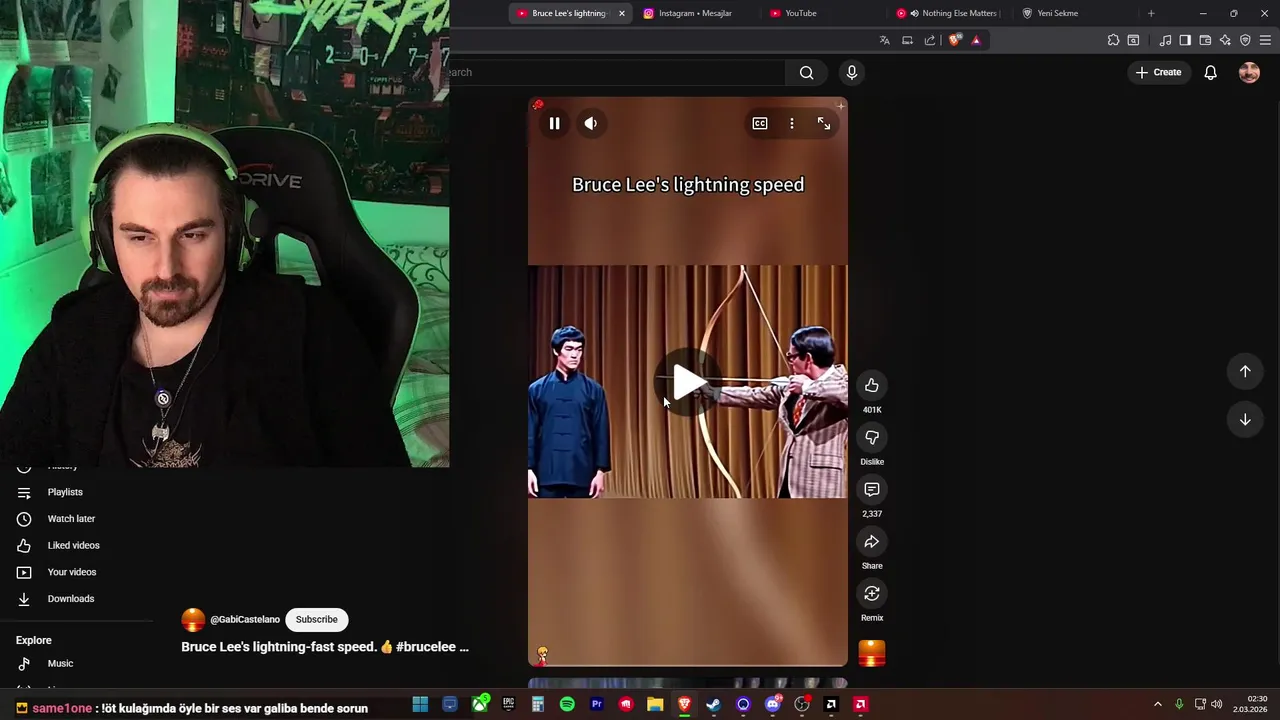
Task: Show hidden system tray icons
Action: click(x=1158, y=704)
